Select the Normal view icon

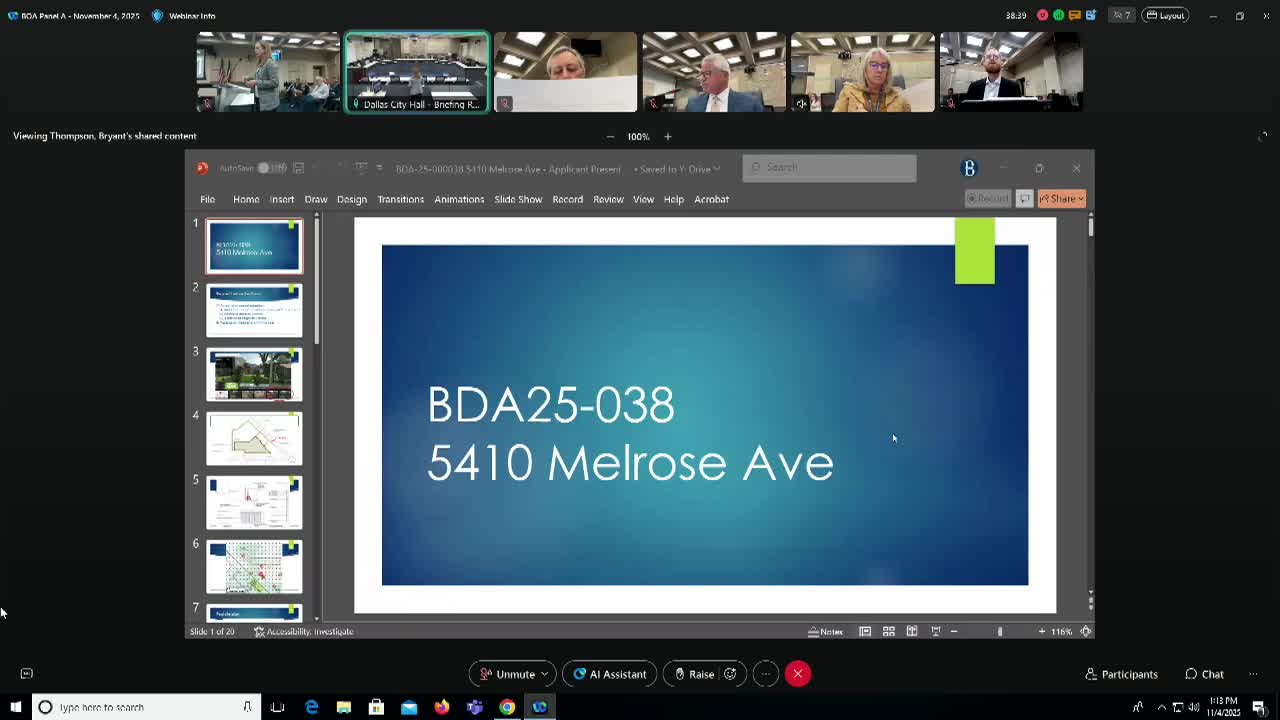865,631
